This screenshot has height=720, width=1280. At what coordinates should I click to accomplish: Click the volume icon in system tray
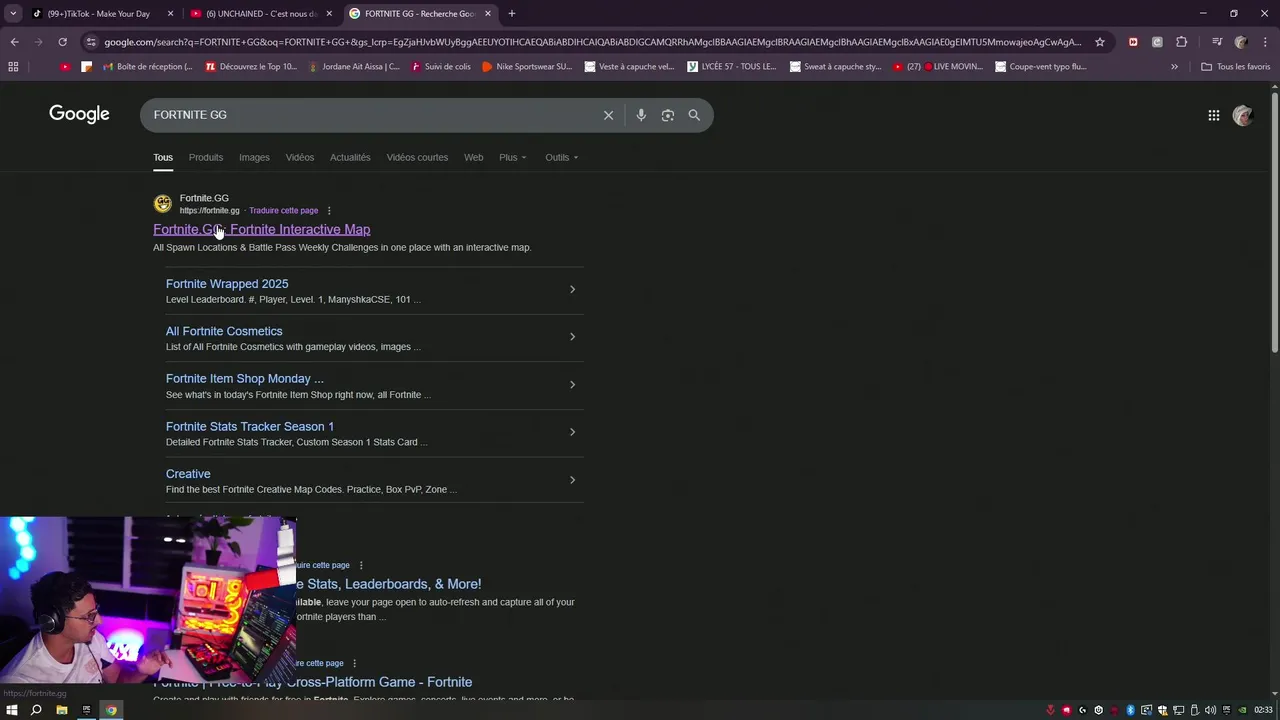coord(1210,710)
